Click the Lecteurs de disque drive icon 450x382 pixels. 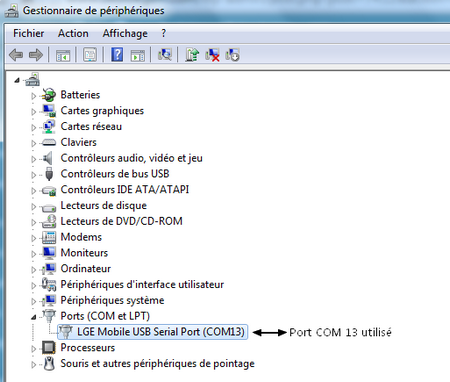click(x=49, y=207)
